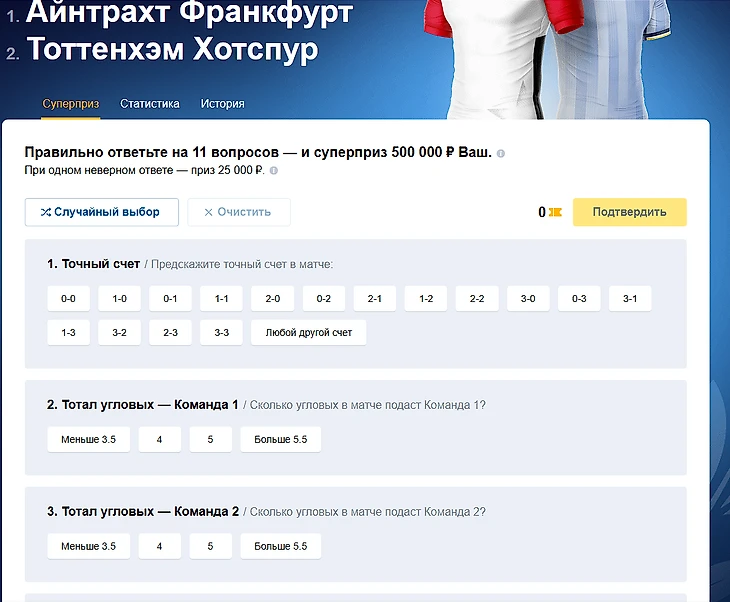The height and width of the screenshot is (602, 730).
Task: Open the История tab
Action: [222, 103]
